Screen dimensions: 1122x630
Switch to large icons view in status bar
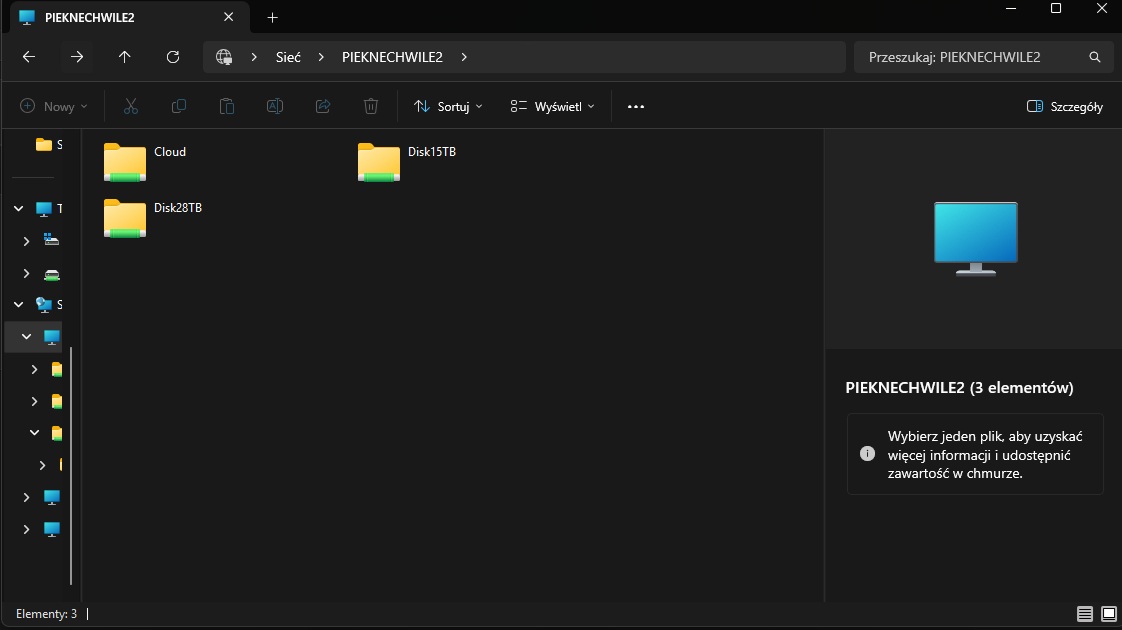click(1108, 614)
